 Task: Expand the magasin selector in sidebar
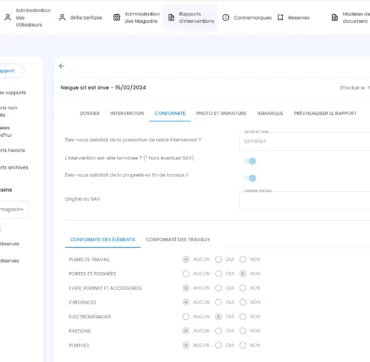coord(13,210)
